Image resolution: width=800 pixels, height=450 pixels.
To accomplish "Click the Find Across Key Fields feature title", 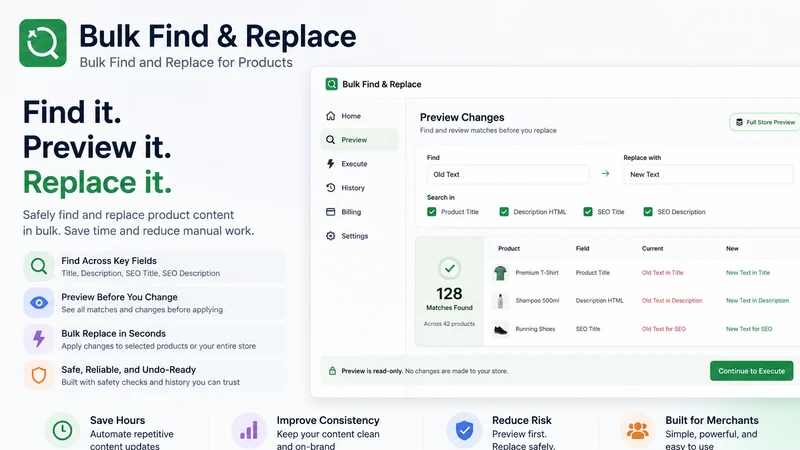I will pos(109,261).
